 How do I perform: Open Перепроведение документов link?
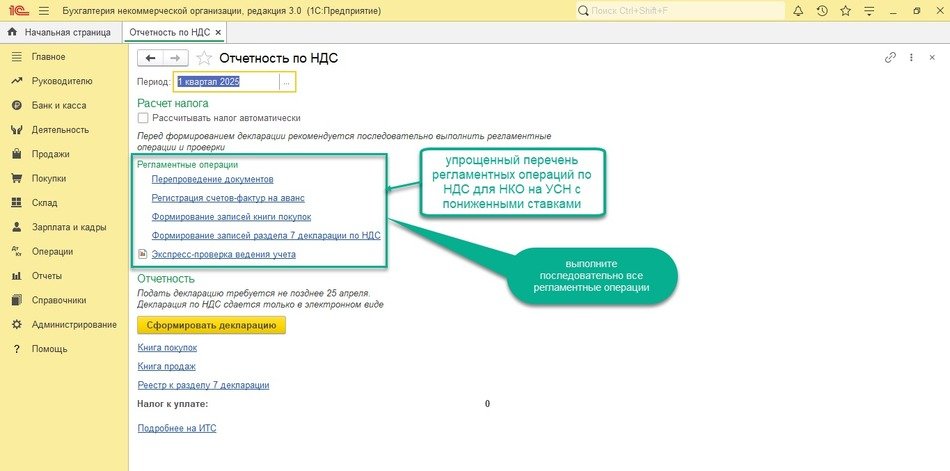(212, 179)
